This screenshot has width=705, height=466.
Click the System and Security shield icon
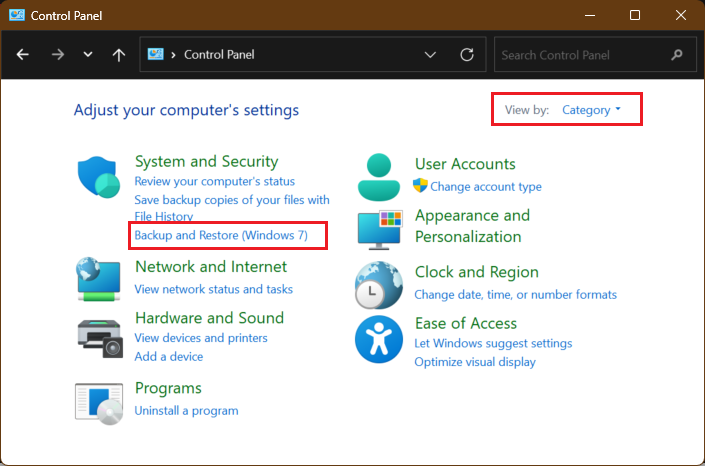click(98, 177)
